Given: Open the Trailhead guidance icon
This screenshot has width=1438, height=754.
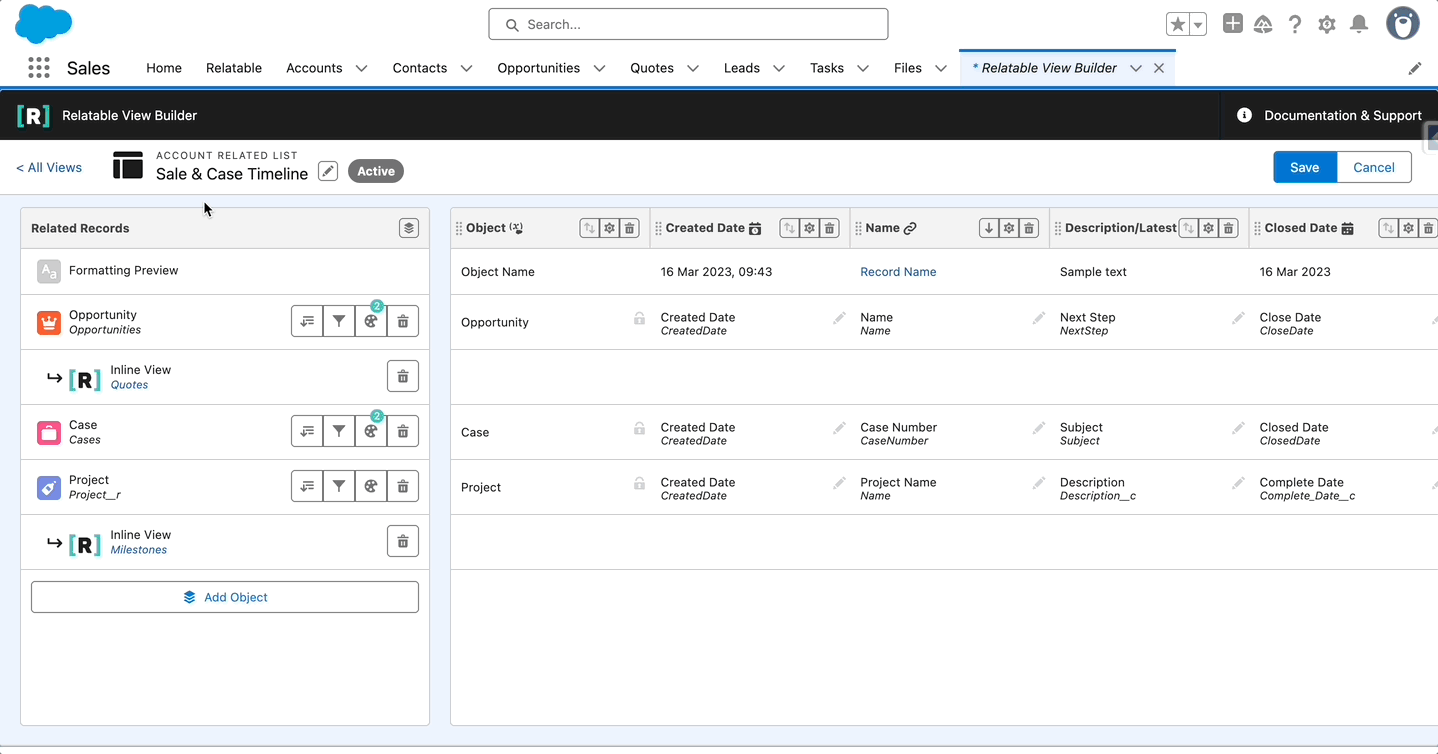Looking at the screenshot, I should point(1263,24).
